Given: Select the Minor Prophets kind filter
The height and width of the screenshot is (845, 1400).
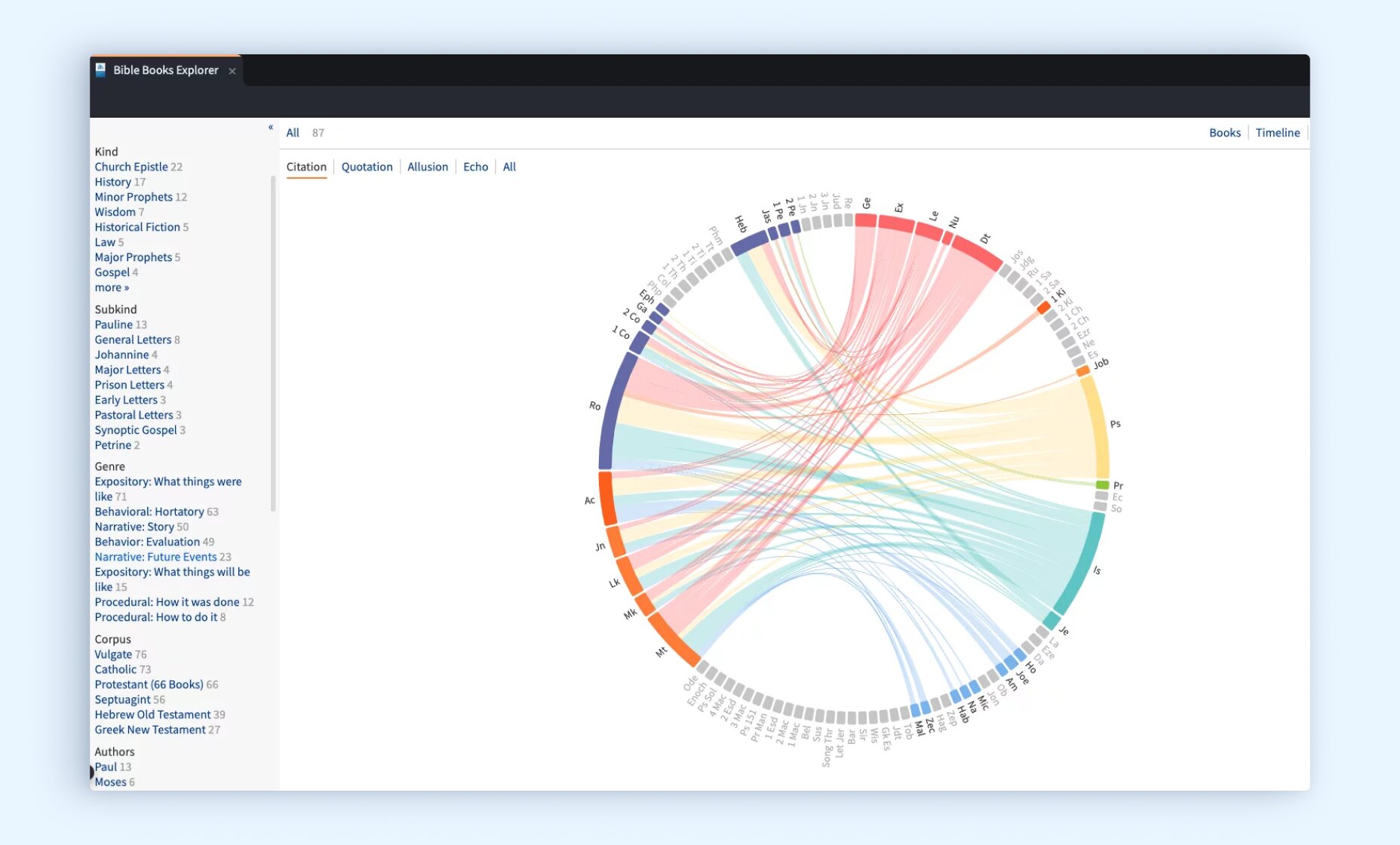Looking at the screenshot, I should (134, 197).
